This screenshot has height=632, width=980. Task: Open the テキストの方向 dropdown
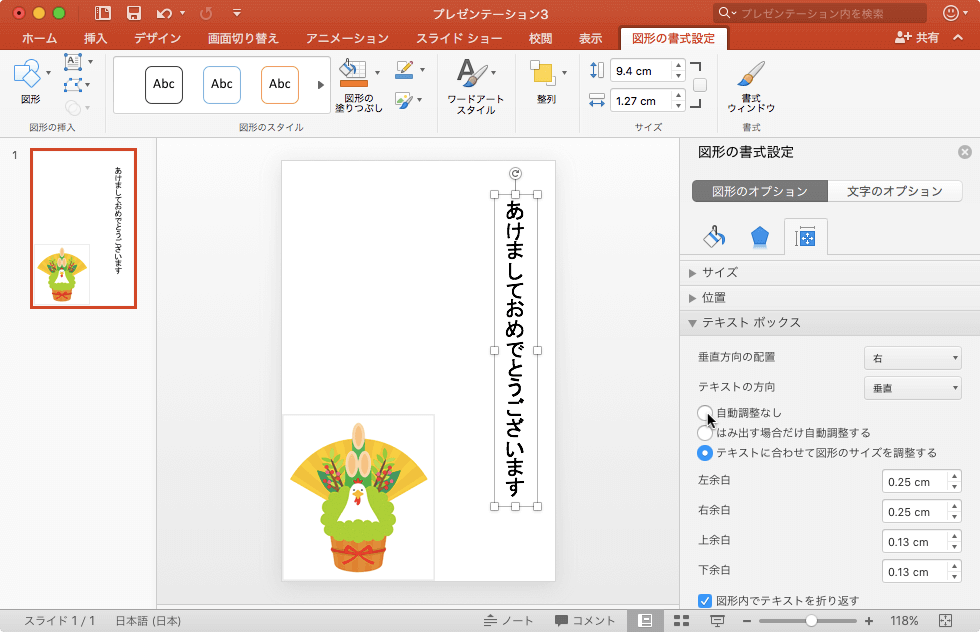point(912,388)
